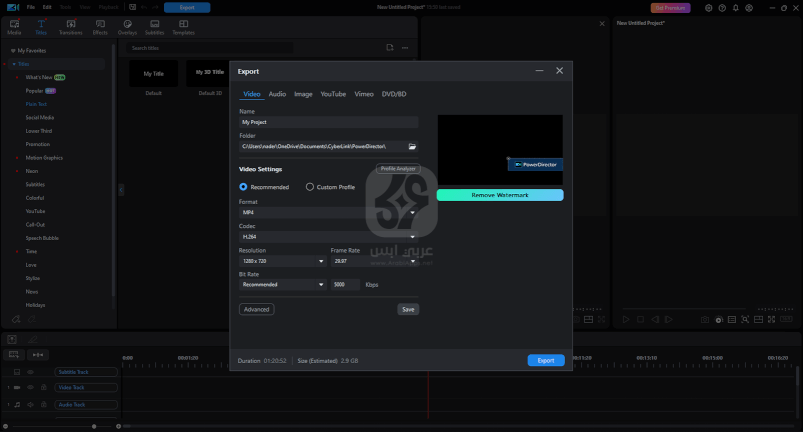Click the Save profile button

[x=408, y=309]
